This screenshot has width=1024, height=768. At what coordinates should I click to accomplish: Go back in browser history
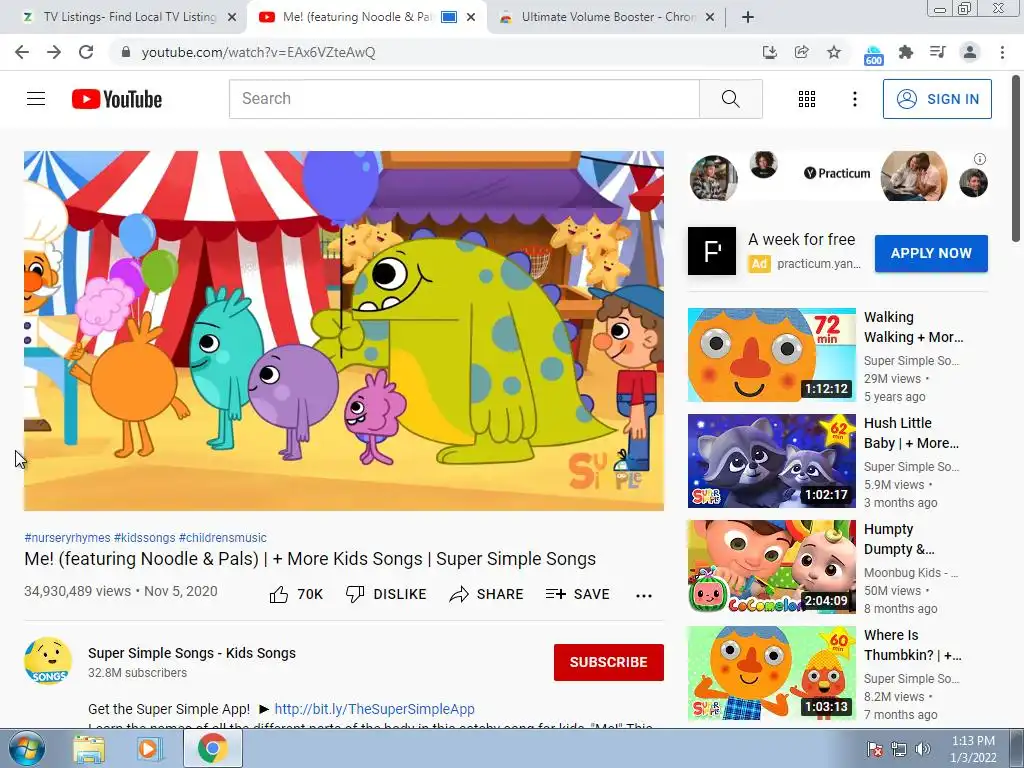coord(22,52)
